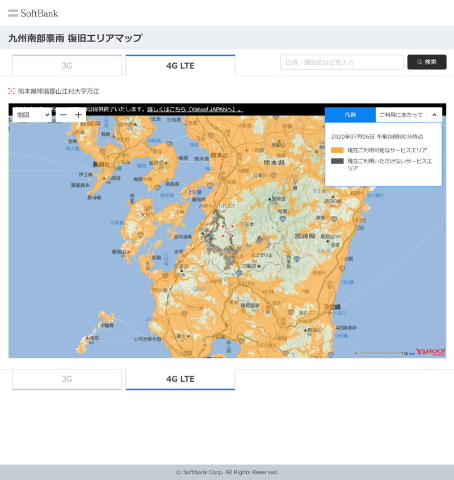Zoom out with the minus button
The height and width of the screenshot is (480, 454).
click(x=63, y=115)
